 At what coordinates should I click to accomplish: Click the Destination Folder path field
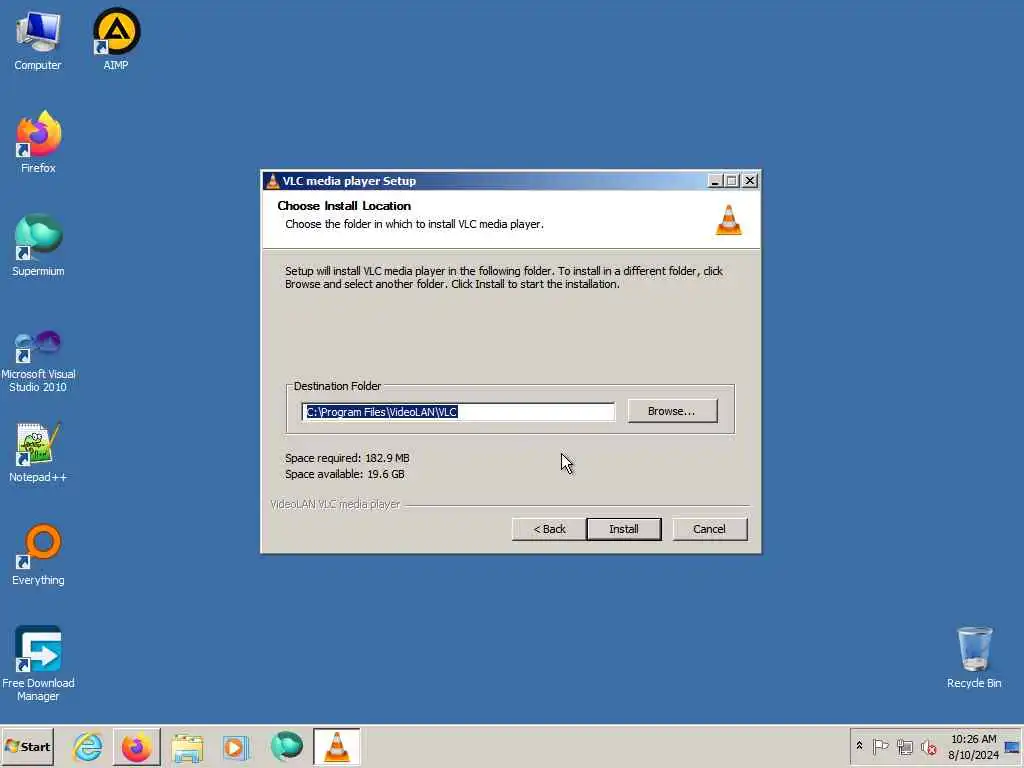click(x=458, y=411)
